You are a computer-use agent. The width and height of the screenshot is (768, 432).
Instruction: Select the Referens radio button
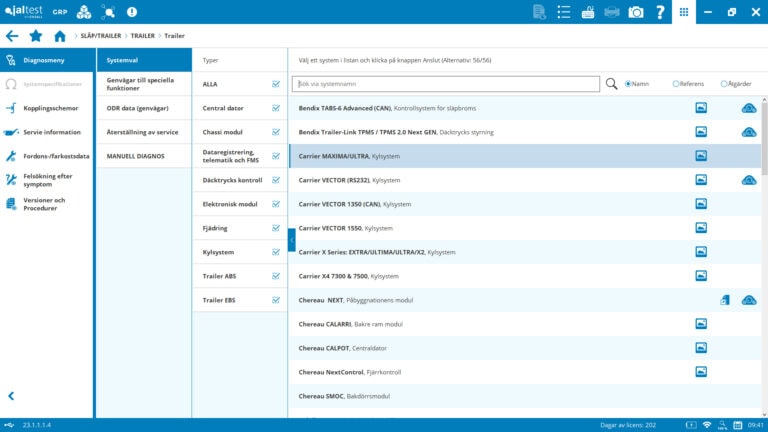676,84
